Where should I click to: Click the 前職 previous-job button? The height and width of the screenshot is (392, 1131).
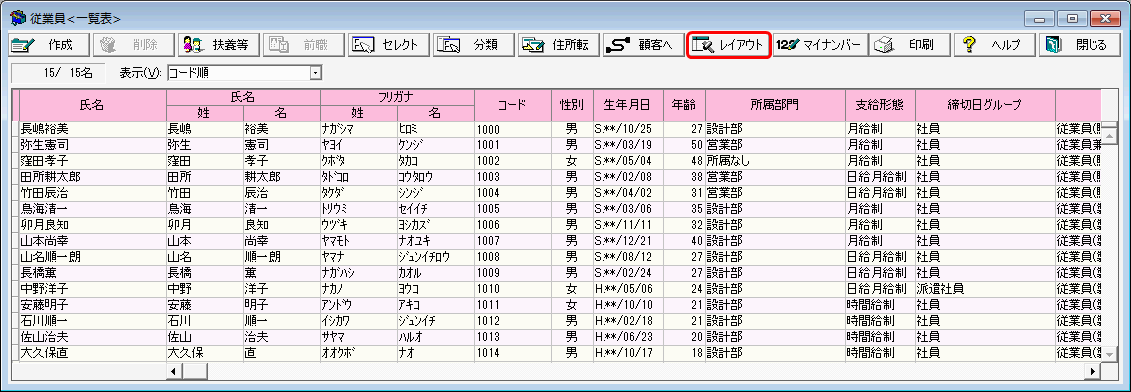[303, 45]
